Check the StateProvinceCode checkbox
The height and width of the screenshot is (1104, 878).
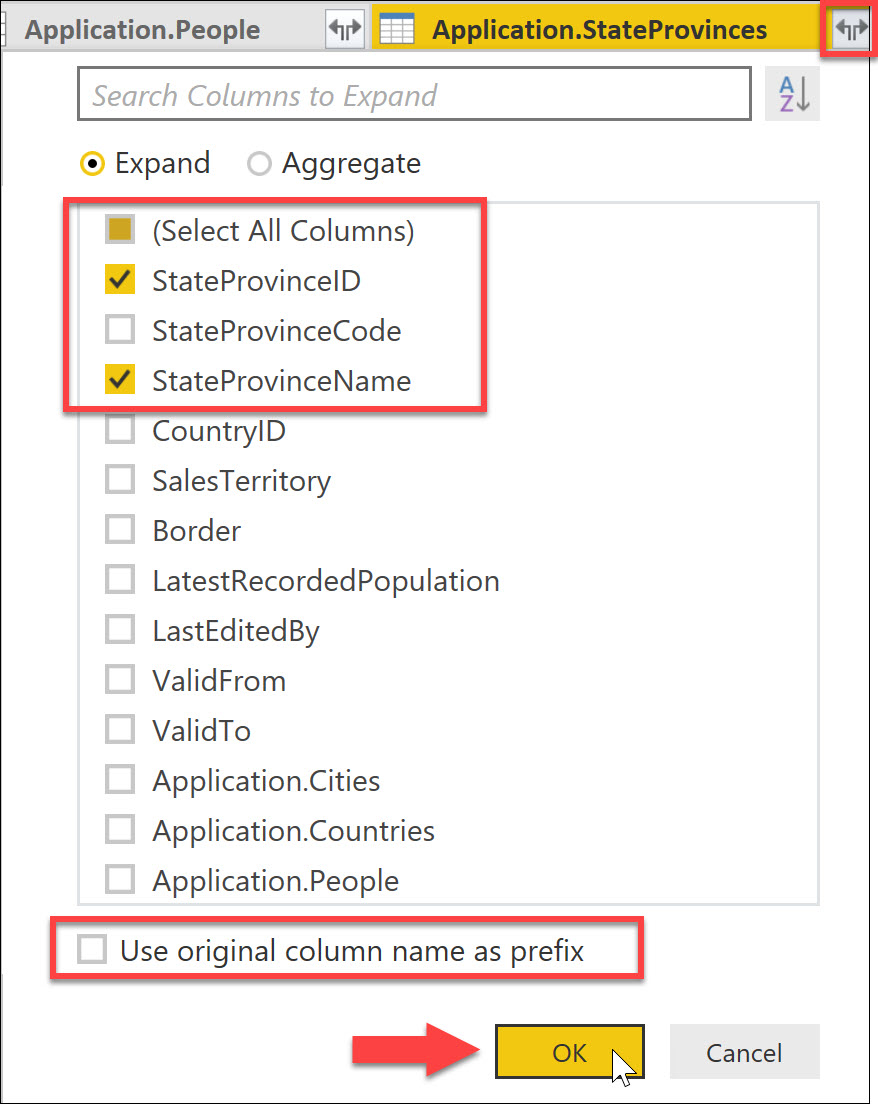[x=120, y=330]
